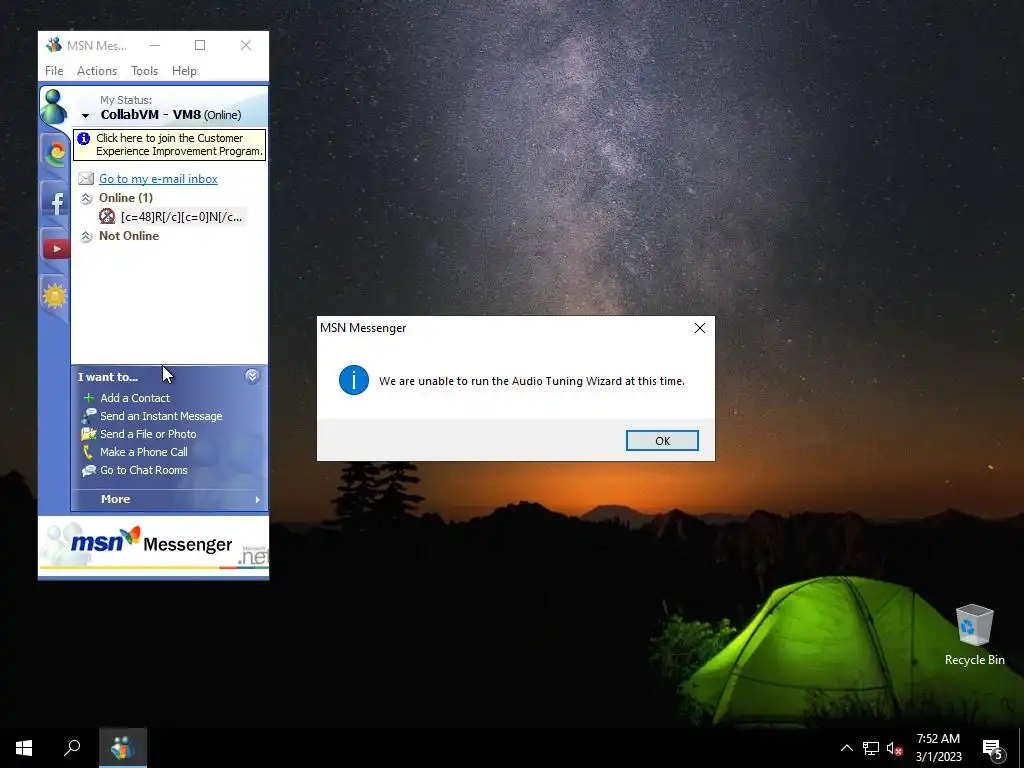Image resolution: width=1024 pixels, height=768 pixels.
Task: Close the MSN Messenger error dialog
Action: (699, 328)
